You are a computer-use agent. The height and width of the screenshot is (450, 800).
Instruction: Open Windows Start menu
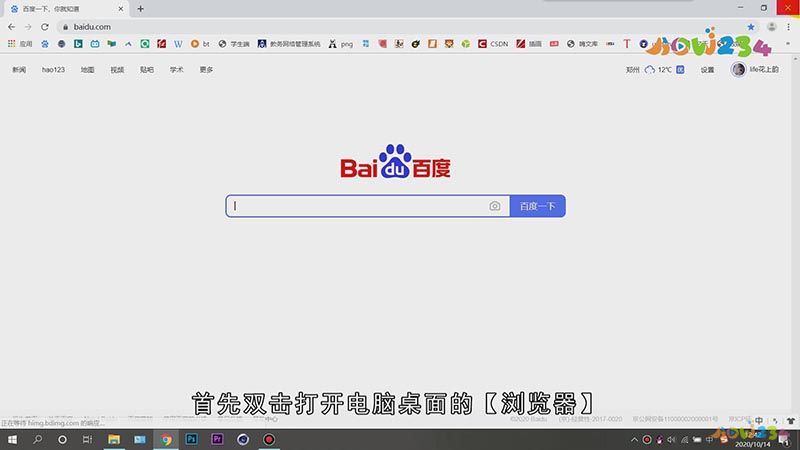[12, 439]
